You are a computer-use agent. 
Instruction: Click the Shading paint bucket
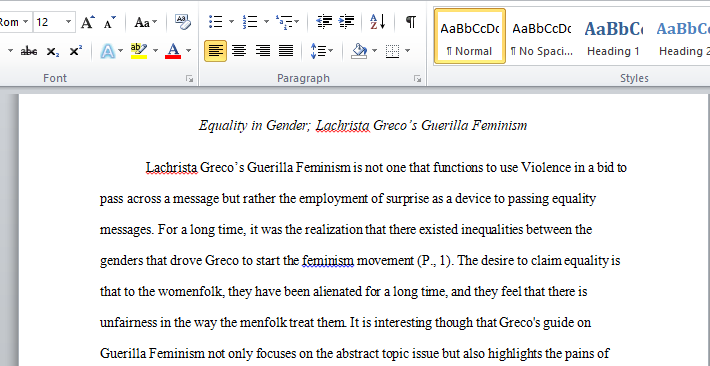[359, 51]
